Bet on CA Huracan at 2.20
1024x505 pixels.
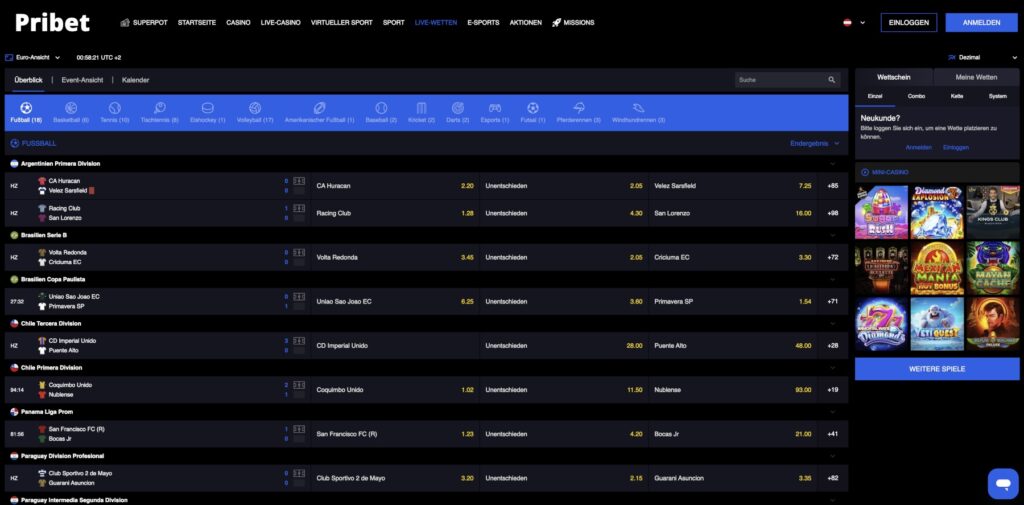tap(394, 186)
